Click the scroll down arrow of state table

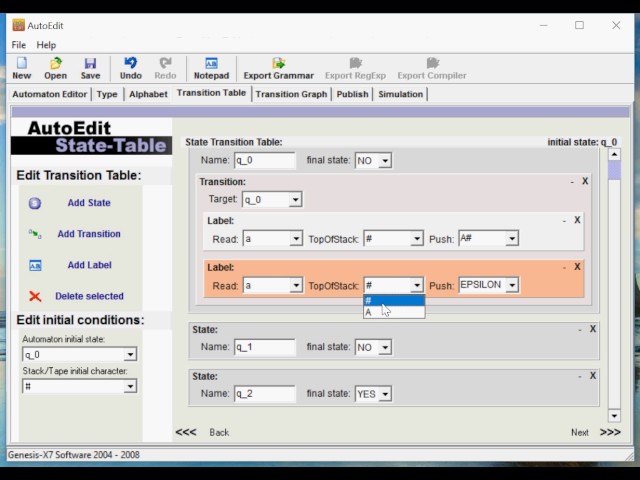coord(614,416)
